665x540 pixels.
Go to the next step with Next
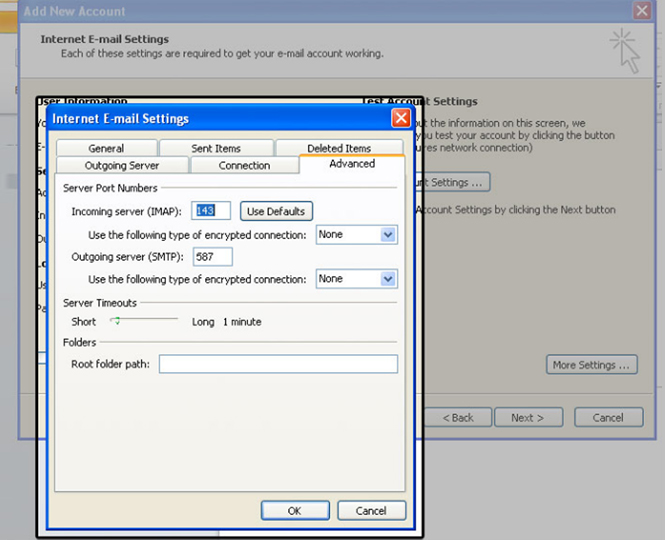(x=527, y=417)
